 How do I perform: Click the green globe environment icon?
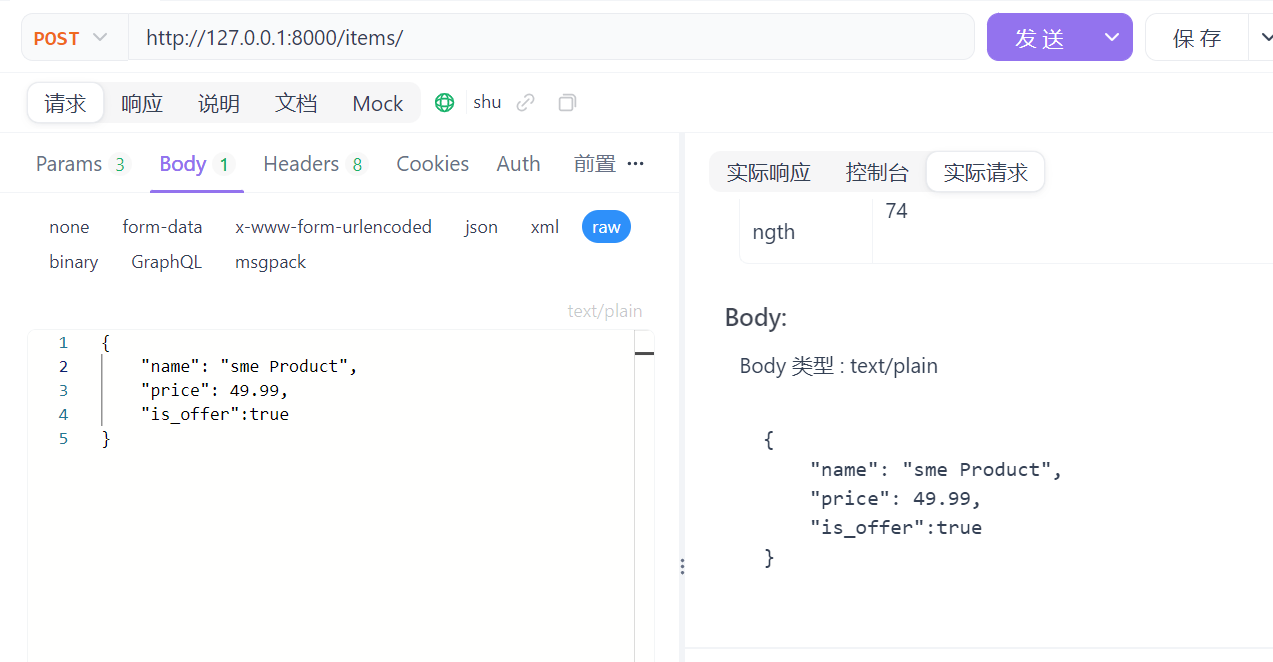tap(444, 102)
